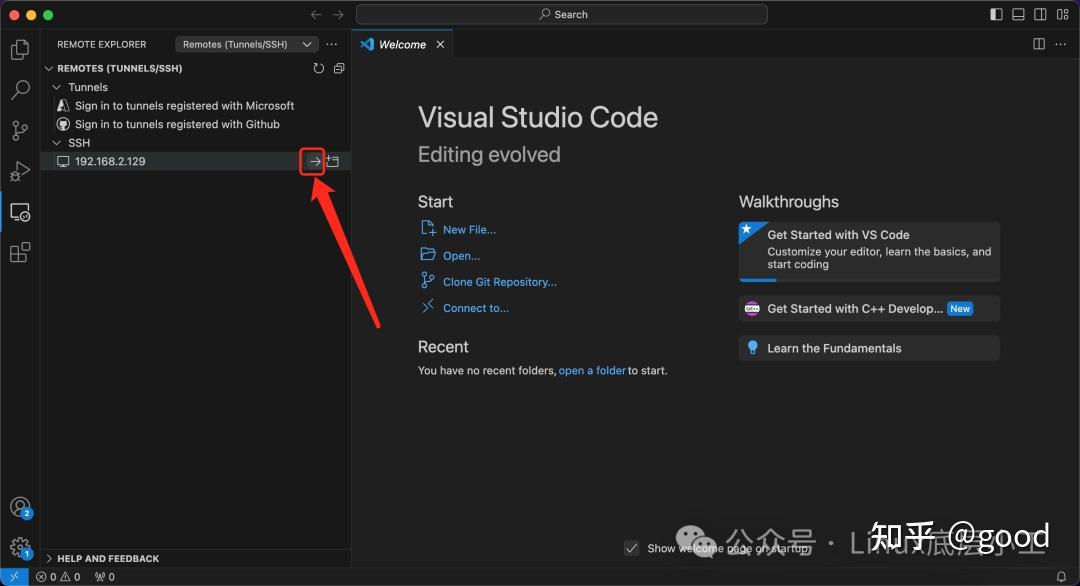
Task: Toggle Show welcome page on startup checkbox
Action: click(631, 548)
